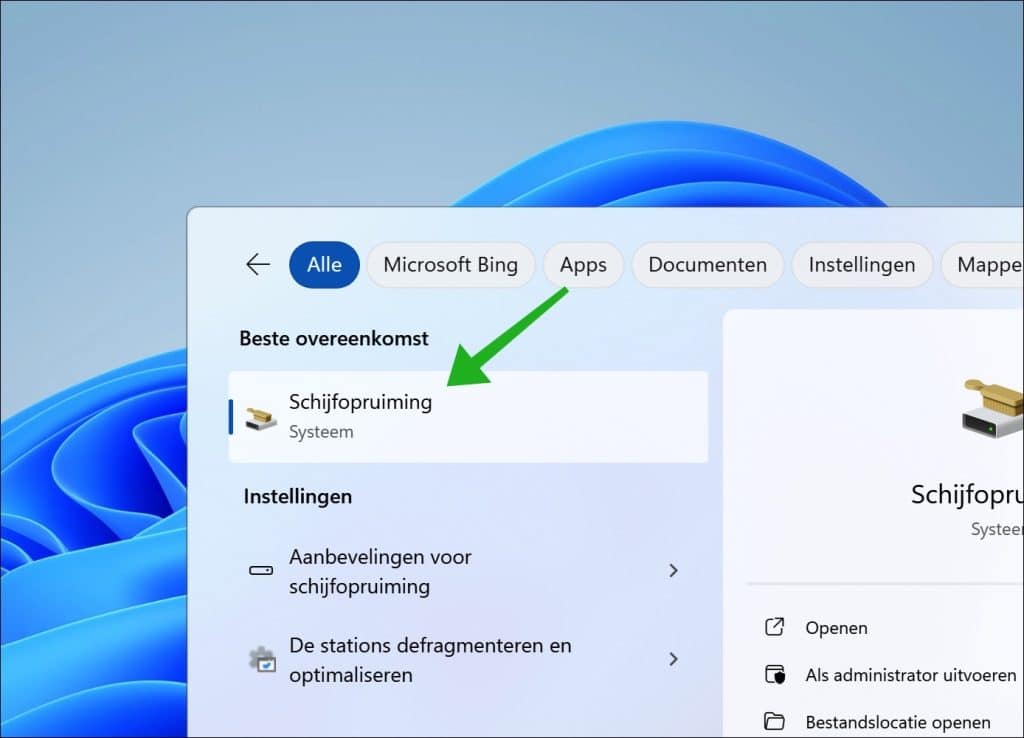Click the shield icon for administrator run
The image size is (1024, 738).
coord(774,675)
